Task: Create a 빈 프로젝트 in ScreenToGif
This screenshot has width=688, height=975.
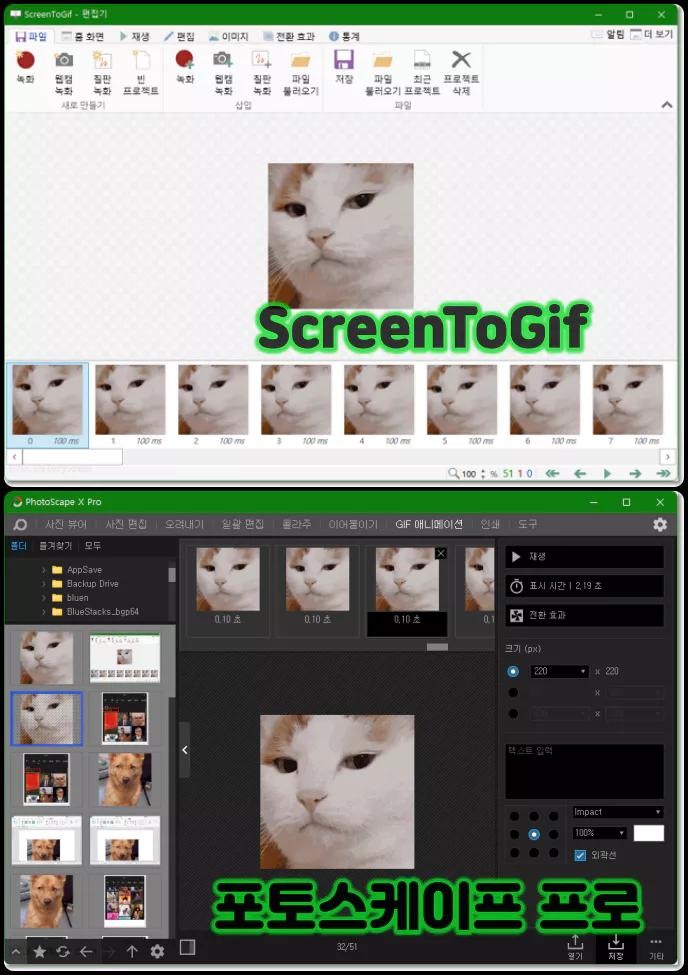Action: coord(141,72)
